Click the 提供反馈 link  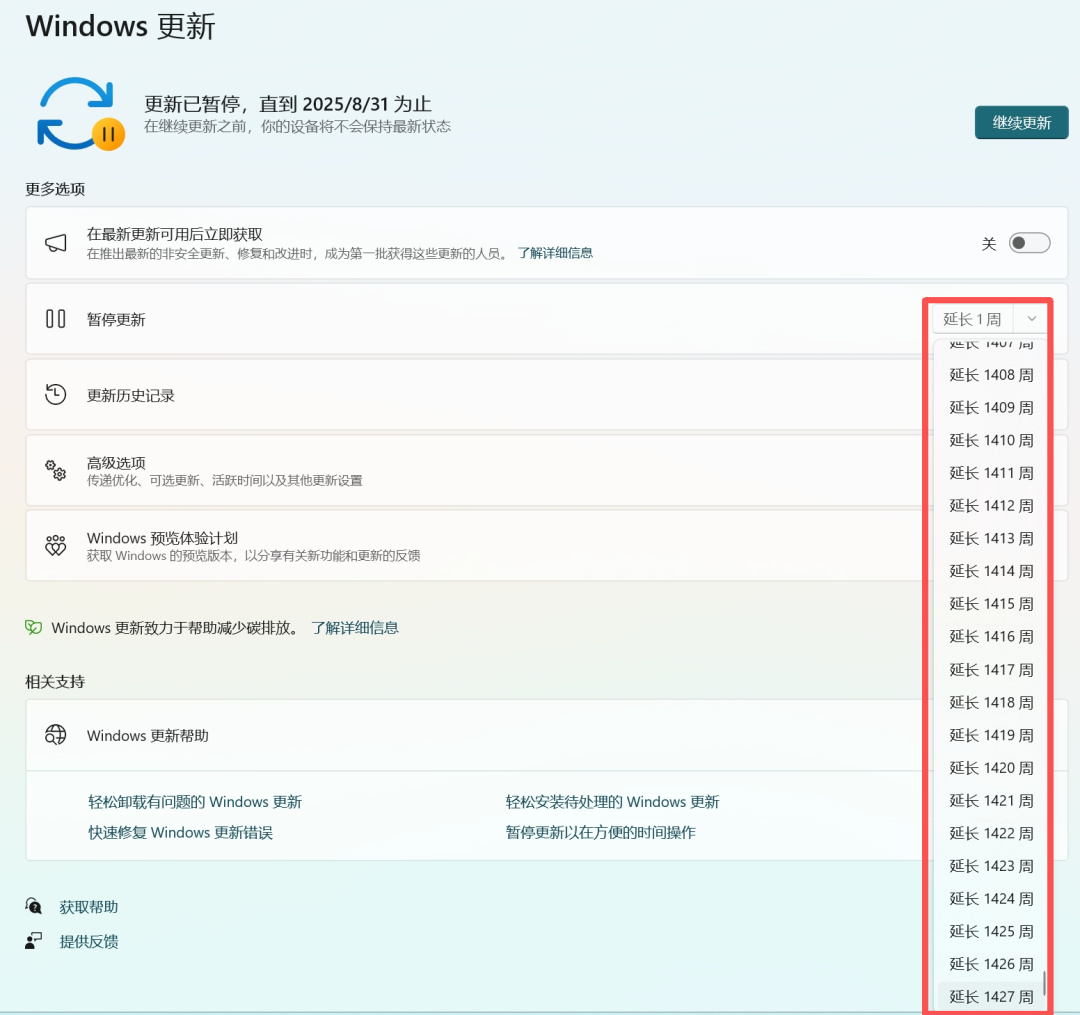click(x=89, y=941)
